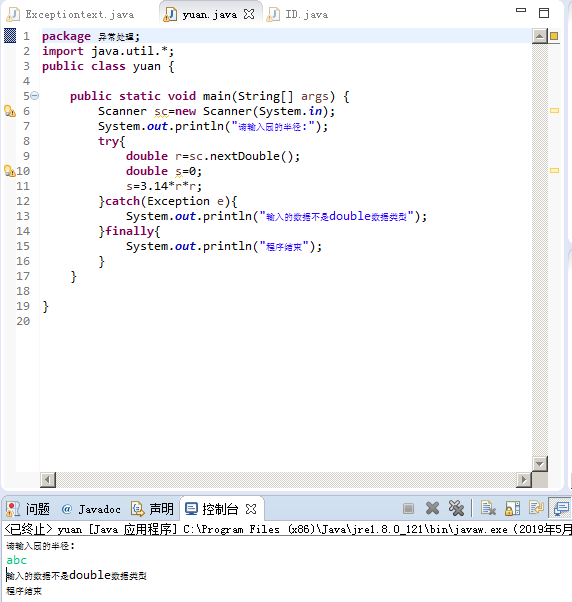Click the 'finally' keyword on line 14
The width and height of the screenshot is (572, 602).
coord(129,231)
